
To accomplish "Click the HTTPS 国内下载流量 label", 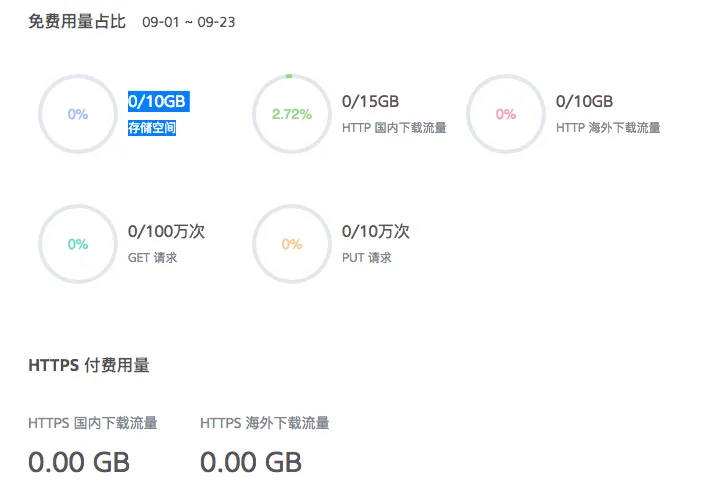I will 93,423.
